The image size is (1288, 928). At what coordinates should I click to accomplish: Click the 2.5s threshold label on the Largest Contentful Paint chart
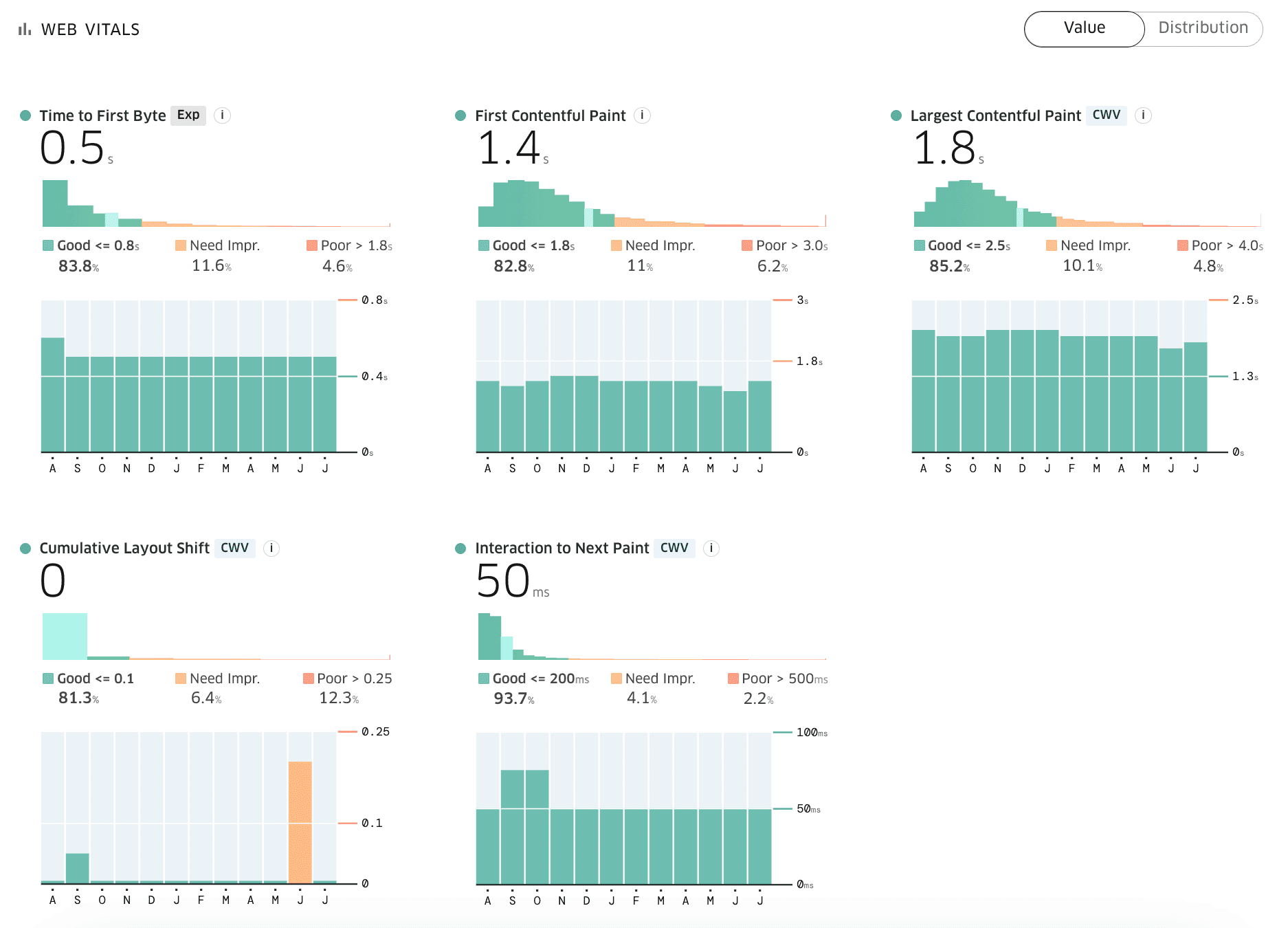(1245, 300)
